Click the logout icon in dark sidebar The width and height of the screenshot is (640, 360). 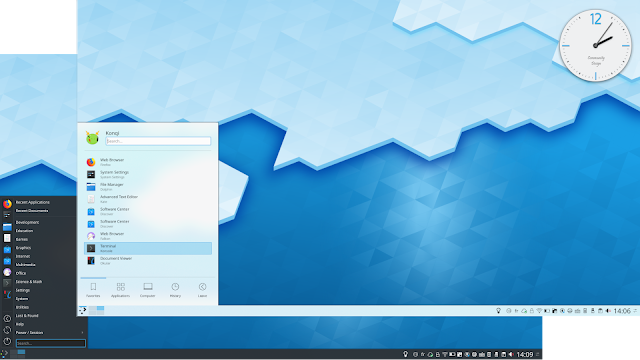(7, 318)
